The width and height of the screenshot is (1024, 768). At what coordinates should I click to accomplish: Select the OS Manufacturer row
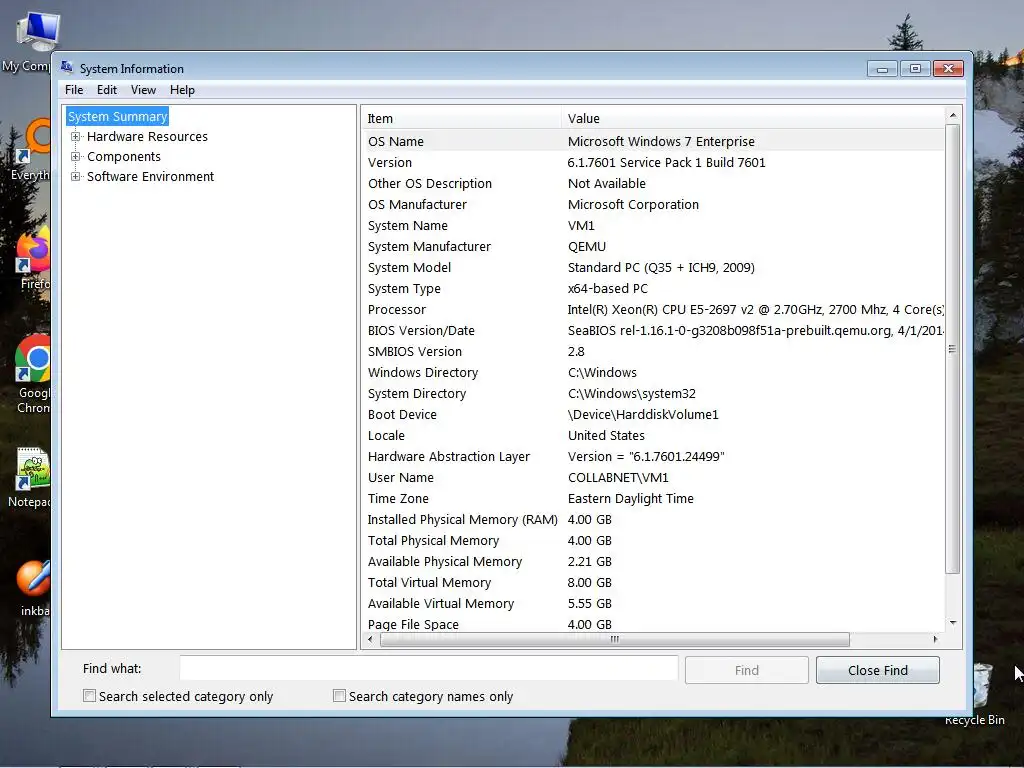pos(653,204)
